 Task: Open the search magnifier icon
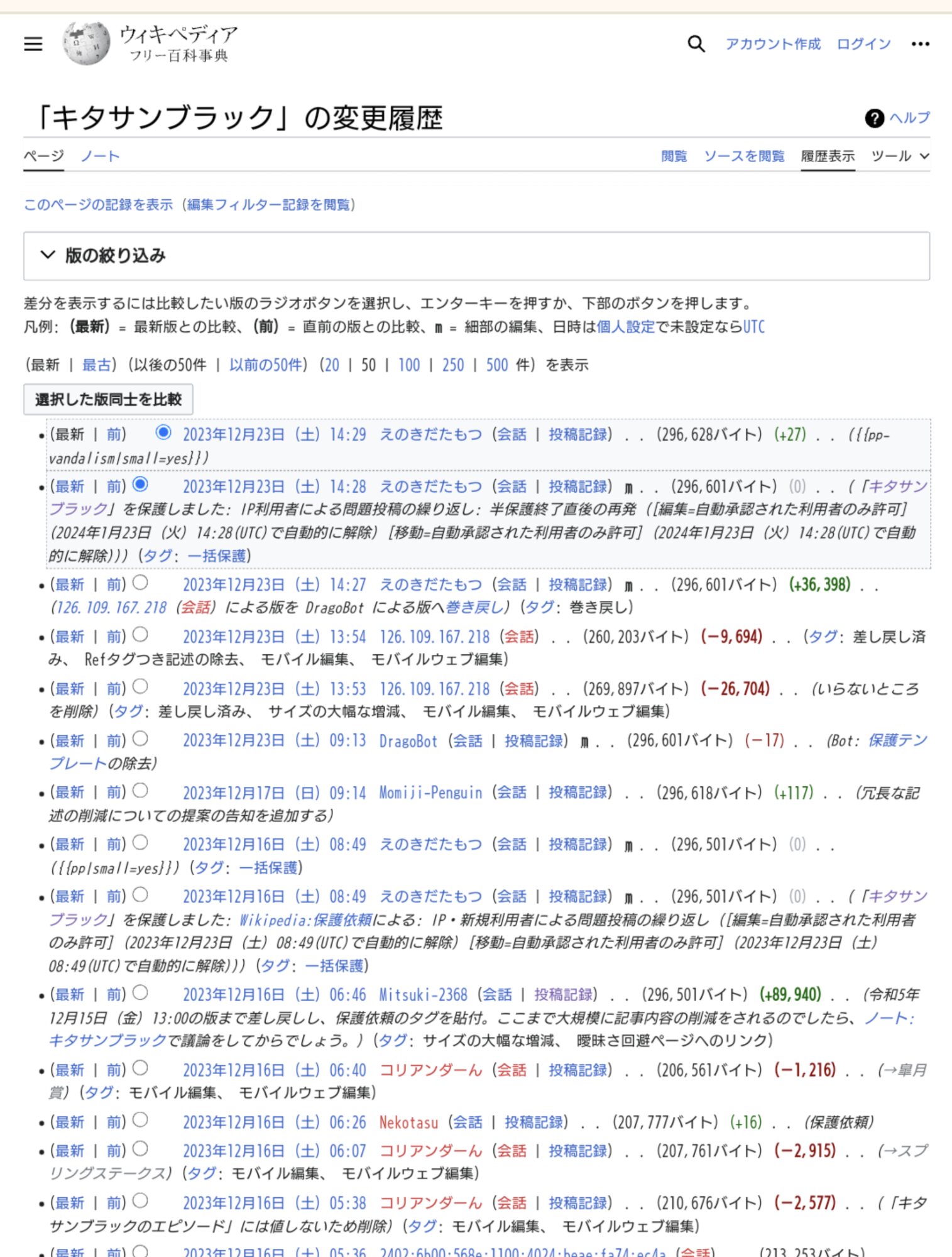[x=696, y=43]
